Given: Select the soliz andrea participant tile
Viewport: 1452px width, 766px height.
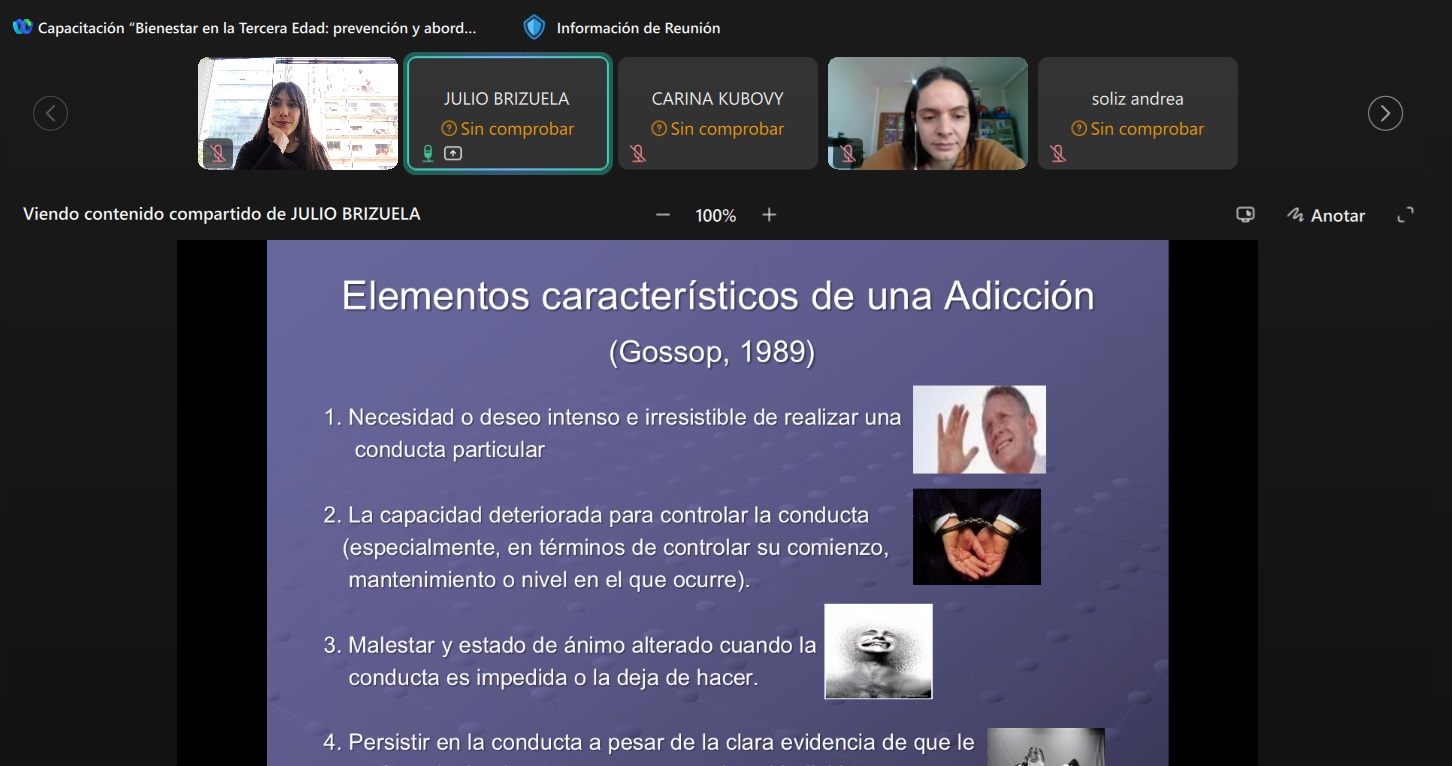Looking at the screenshot, I should (1137, 100).
